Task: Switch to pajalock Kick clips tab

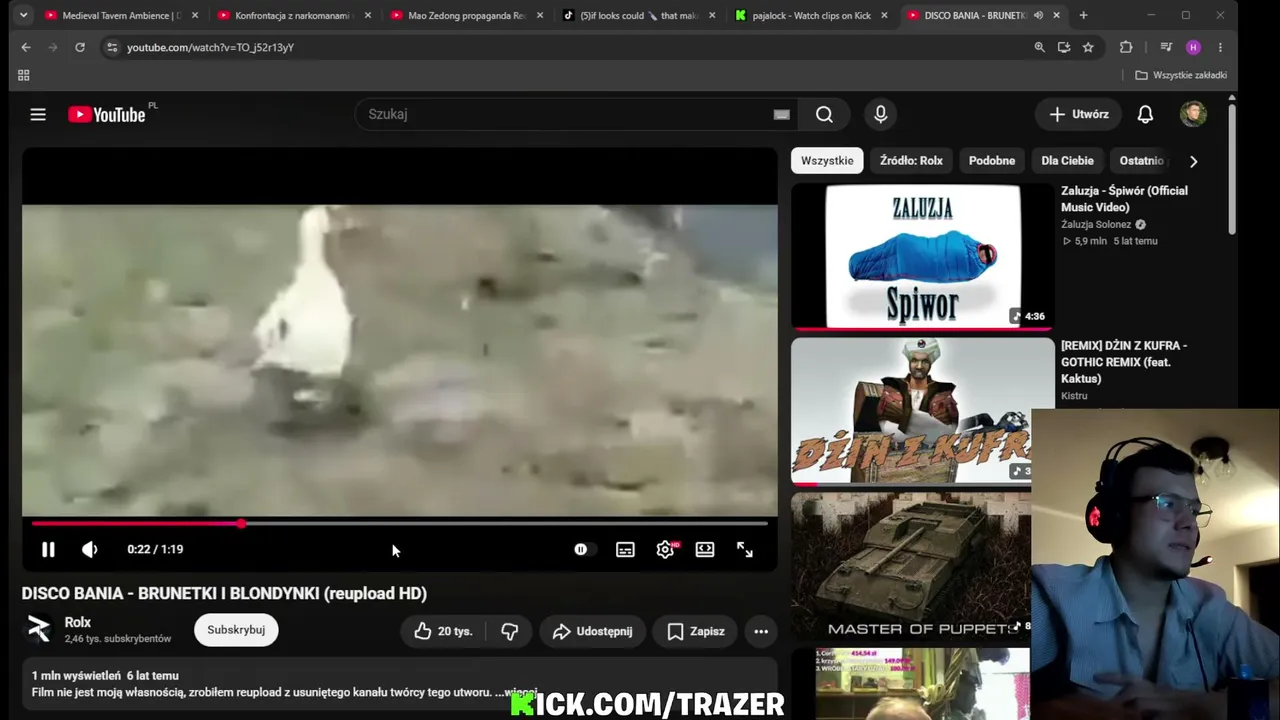Action: [x=811, y=15]
